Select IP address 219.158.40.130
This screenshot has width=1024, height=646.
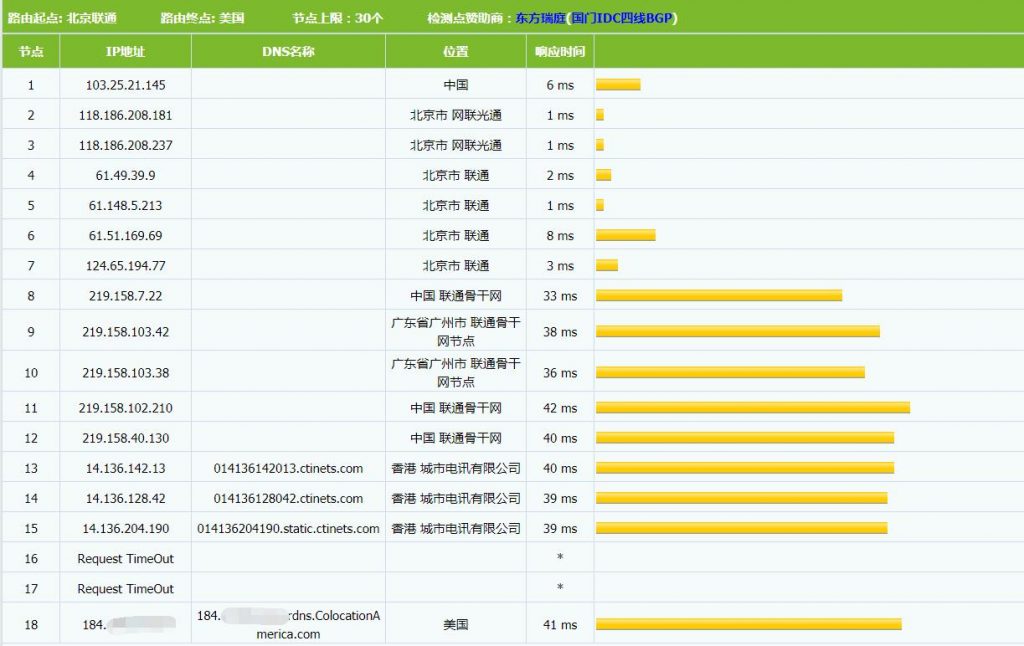[x=125, y=438]
